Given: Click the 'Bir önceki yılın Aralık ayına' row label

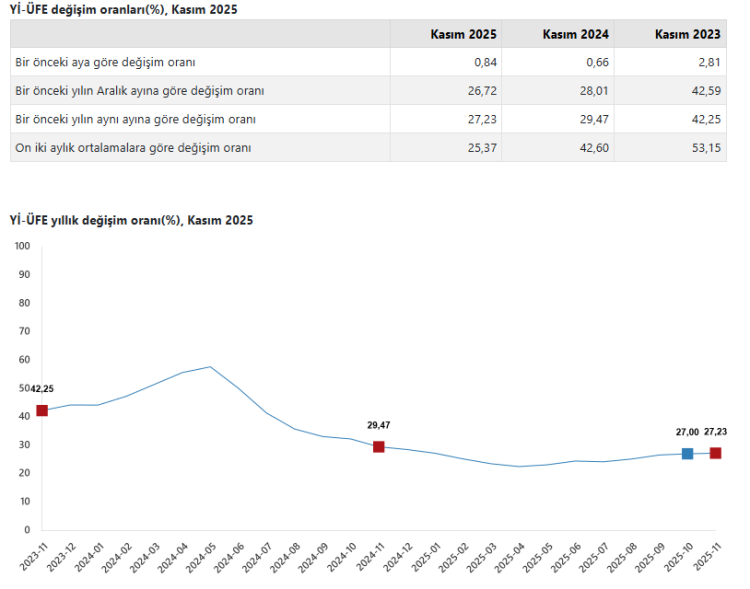Looking at the screenshot, I should coord(140,90).
